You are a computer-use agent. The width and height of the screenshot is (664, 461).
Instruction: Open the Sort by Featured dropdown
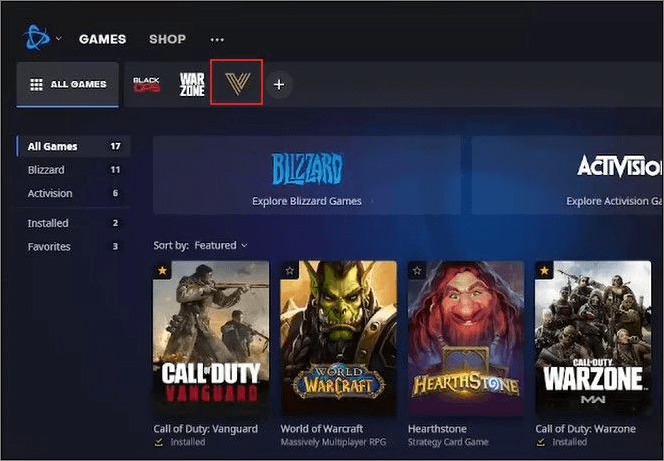[220, 245]
